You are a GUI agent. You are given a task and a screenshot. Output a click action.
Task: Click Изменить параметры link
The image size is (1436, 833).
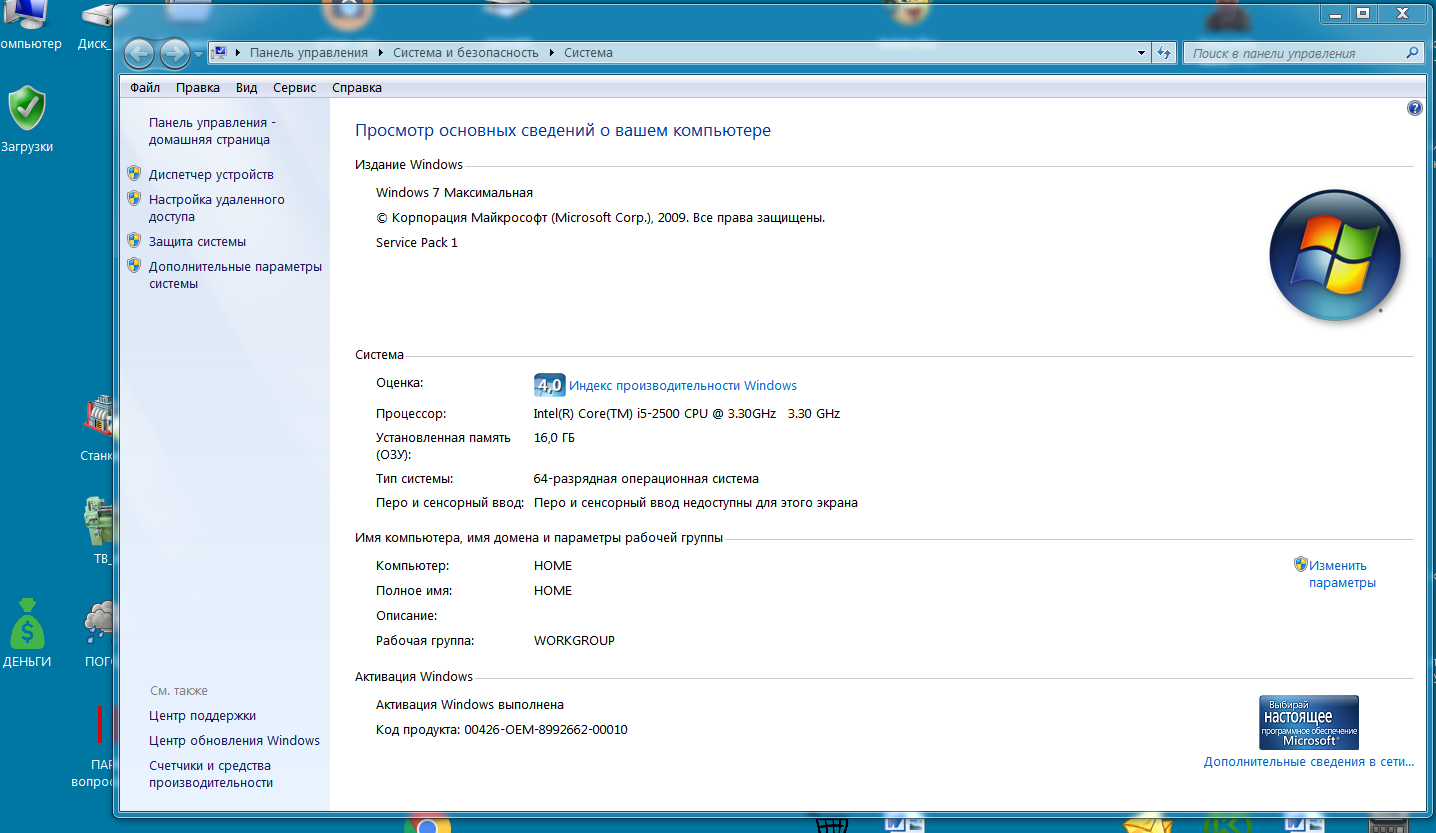coord(1342,574)
